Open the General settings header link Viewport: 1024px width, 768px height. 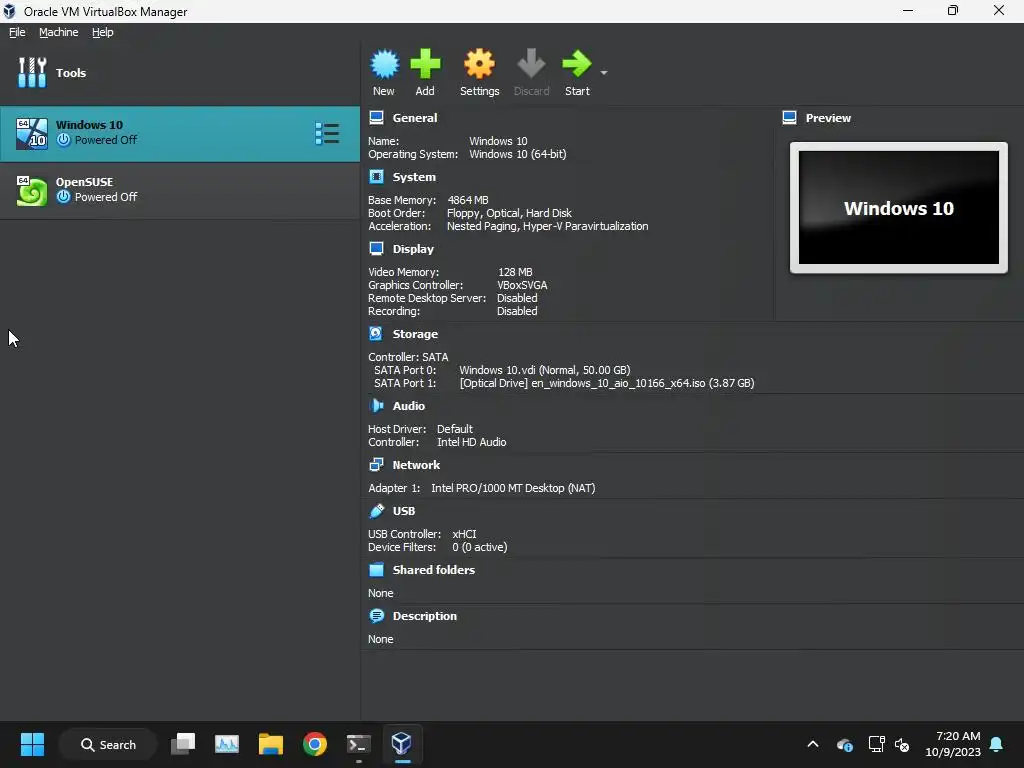[x=415, y=118]
